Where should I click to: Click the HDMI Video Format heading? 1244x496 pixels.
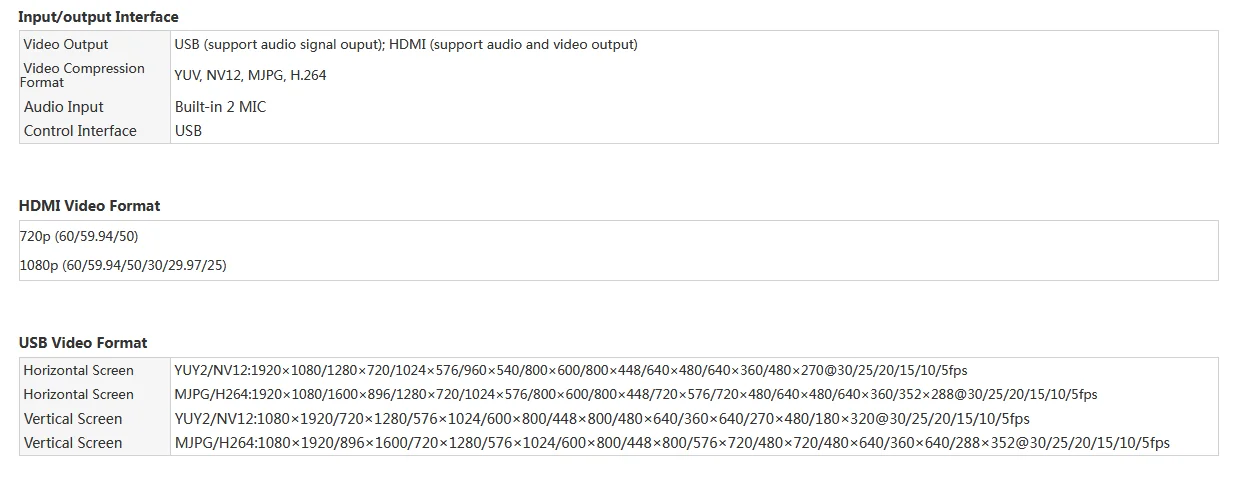pyautogui.click(x=89, y=206)
